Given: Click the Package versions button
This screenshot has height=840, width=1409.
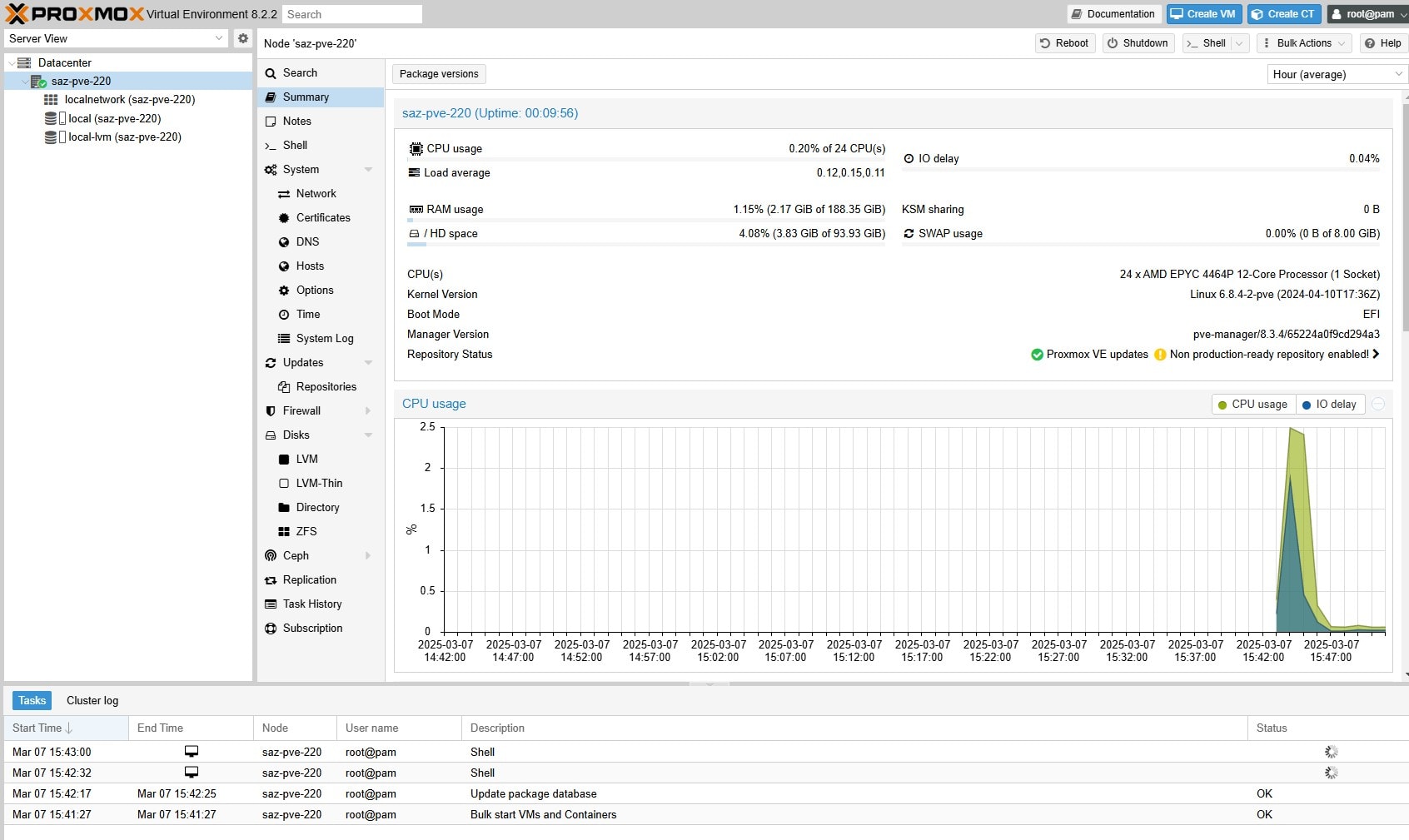Looking at the screenshot, I should [x=439, y=74].
